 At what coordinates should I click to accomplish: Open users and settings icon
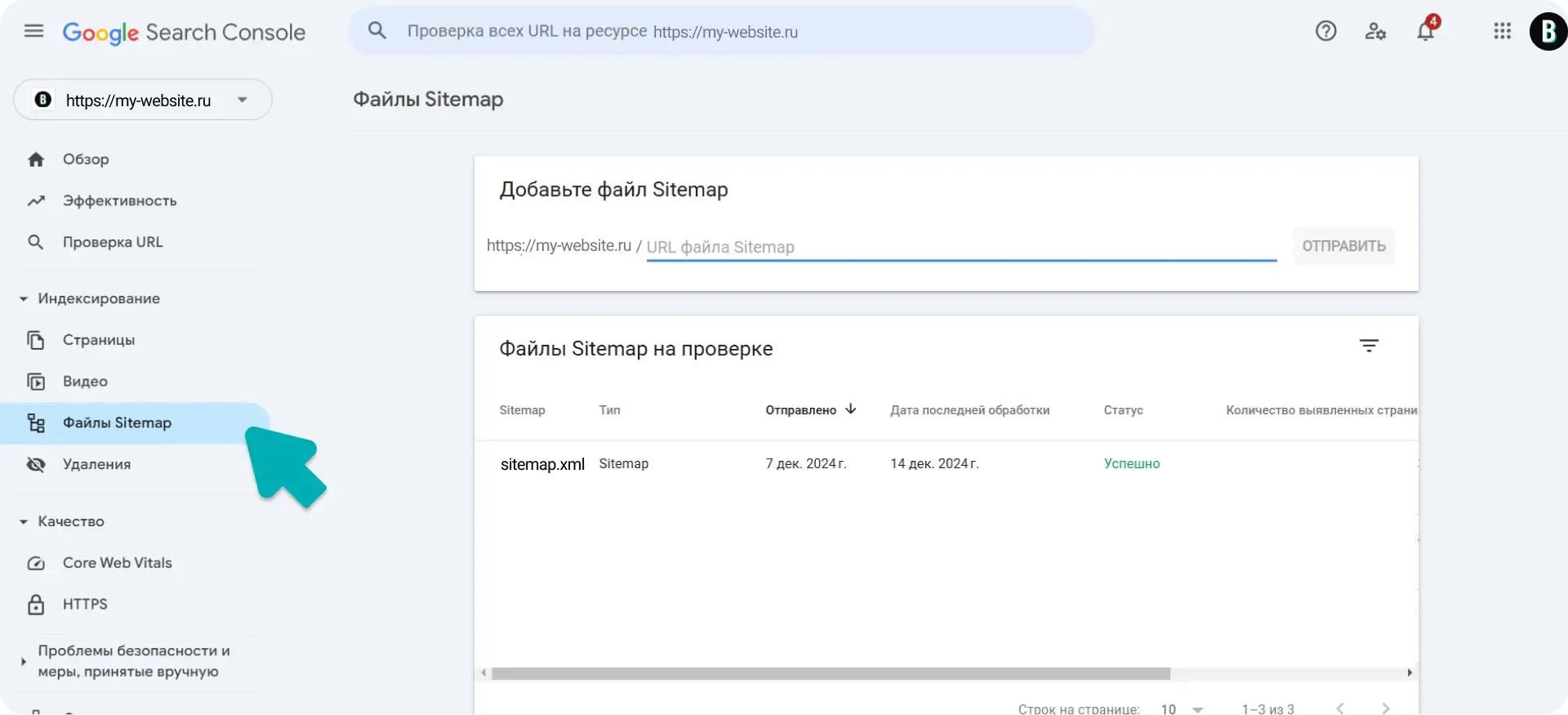click(x=1375, y=31)
